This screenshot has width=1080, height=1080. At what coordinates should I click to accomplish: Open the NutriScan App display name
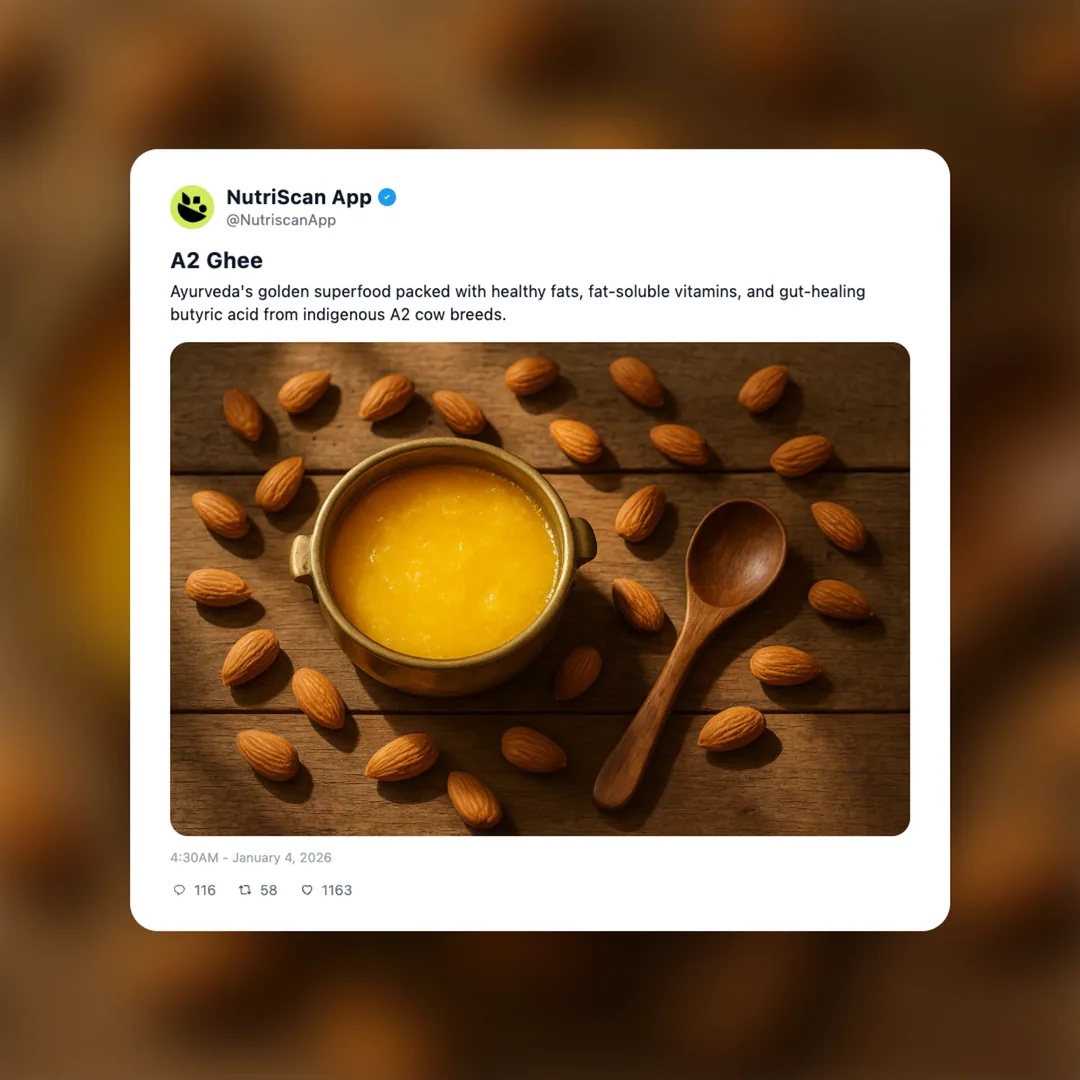299,197
